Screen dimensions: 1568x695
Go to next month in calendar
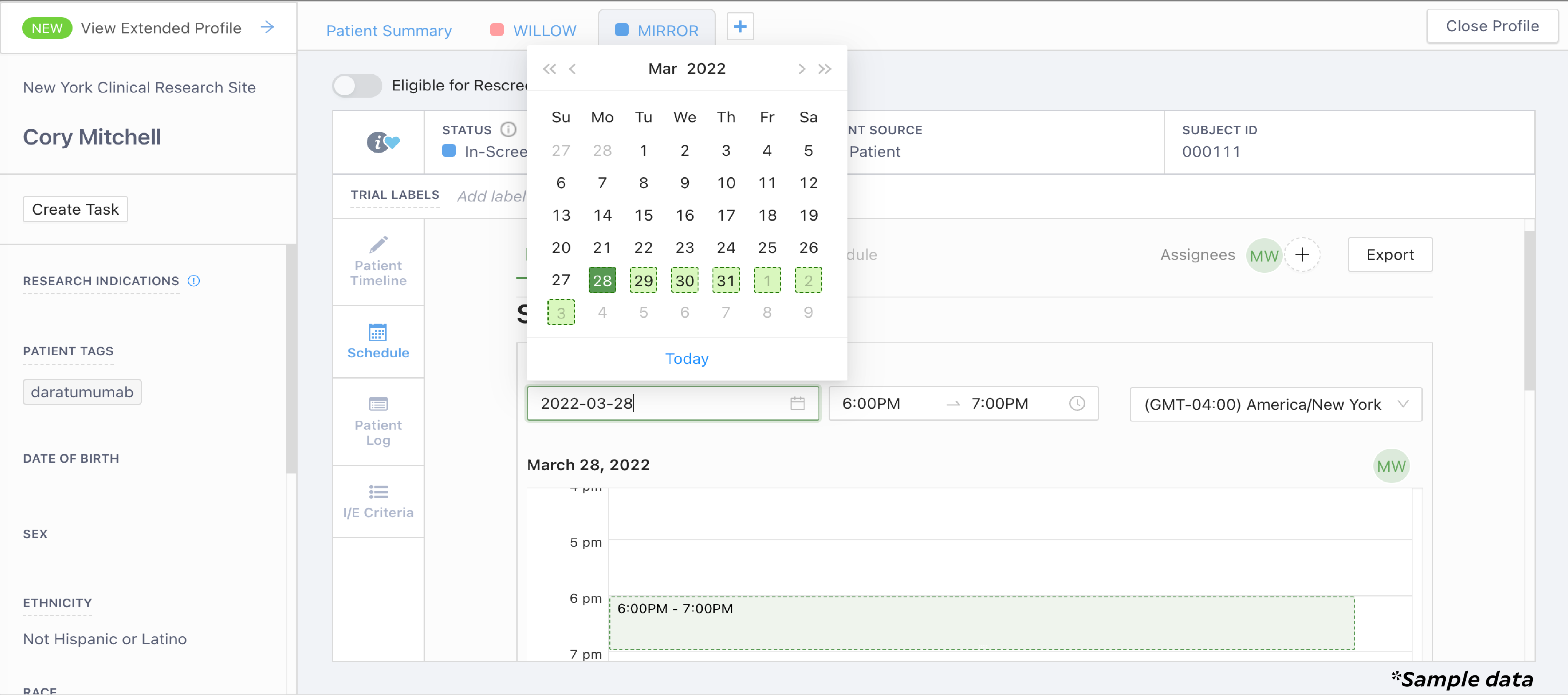tap(802, 69)
